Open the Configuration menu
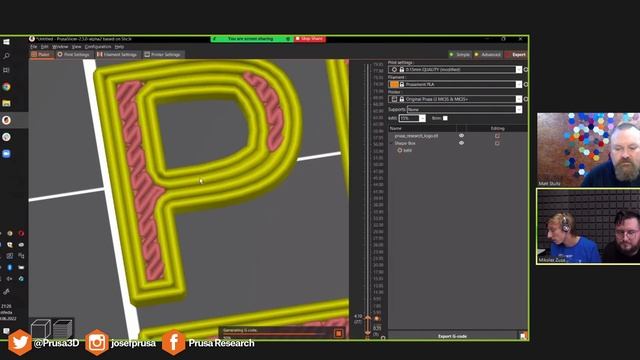The width and height of the screenshot is (640, 360). point(98,47)
